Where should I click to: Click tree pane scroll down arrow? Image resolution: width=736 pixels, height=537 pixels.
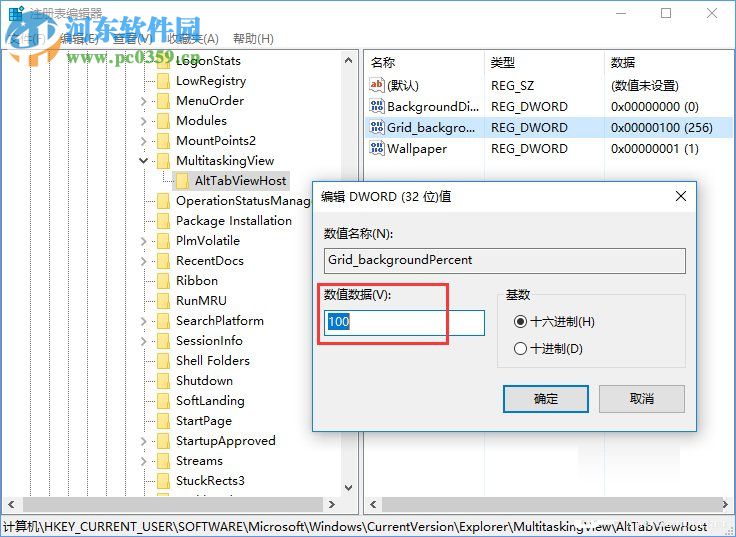tap(348, 488)
